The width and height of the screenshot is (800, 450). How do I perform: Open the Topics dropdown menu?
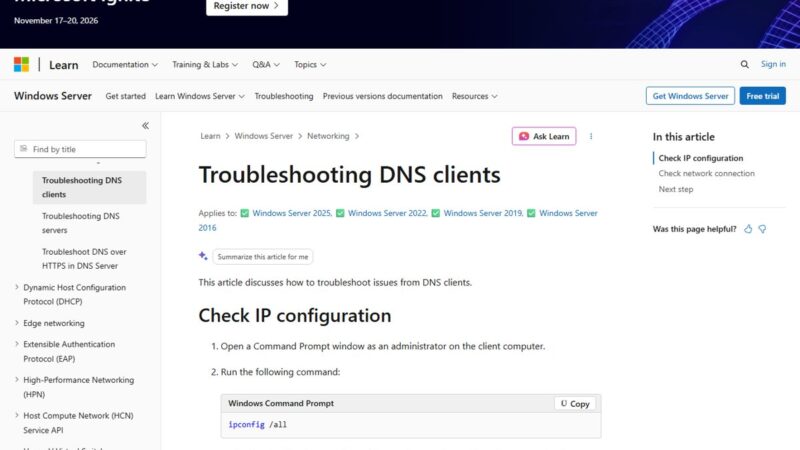(310, 65)
